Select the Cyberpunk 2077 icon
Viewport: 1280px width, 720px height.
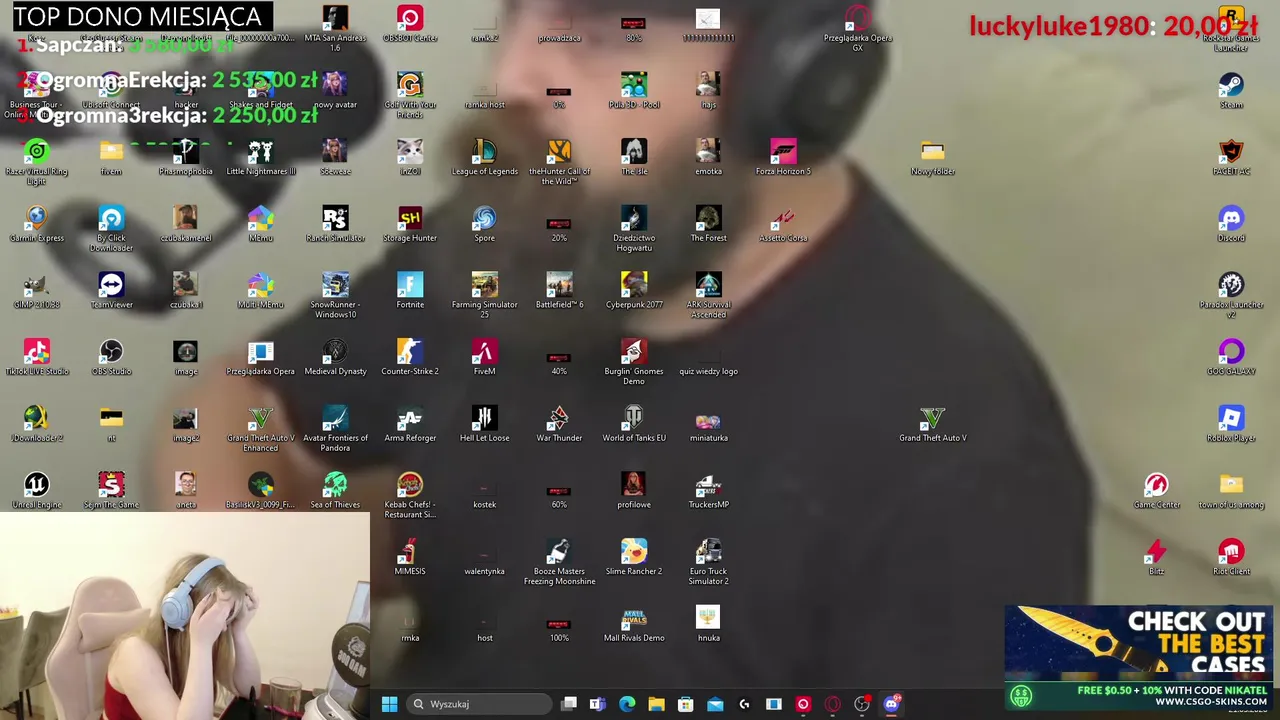click(x=634, y=291)
